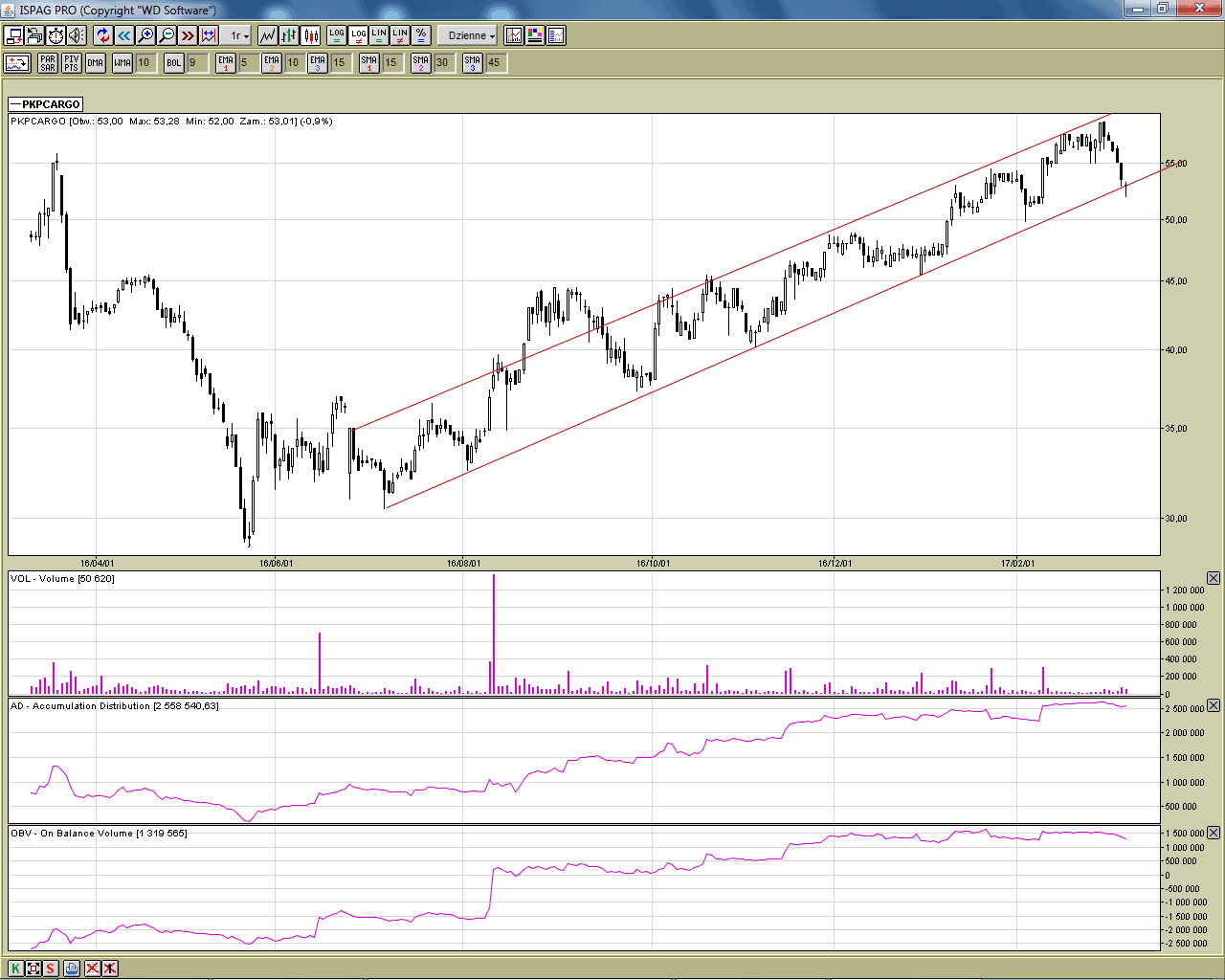Close the OBV indicator panel

pos(1214,833)
